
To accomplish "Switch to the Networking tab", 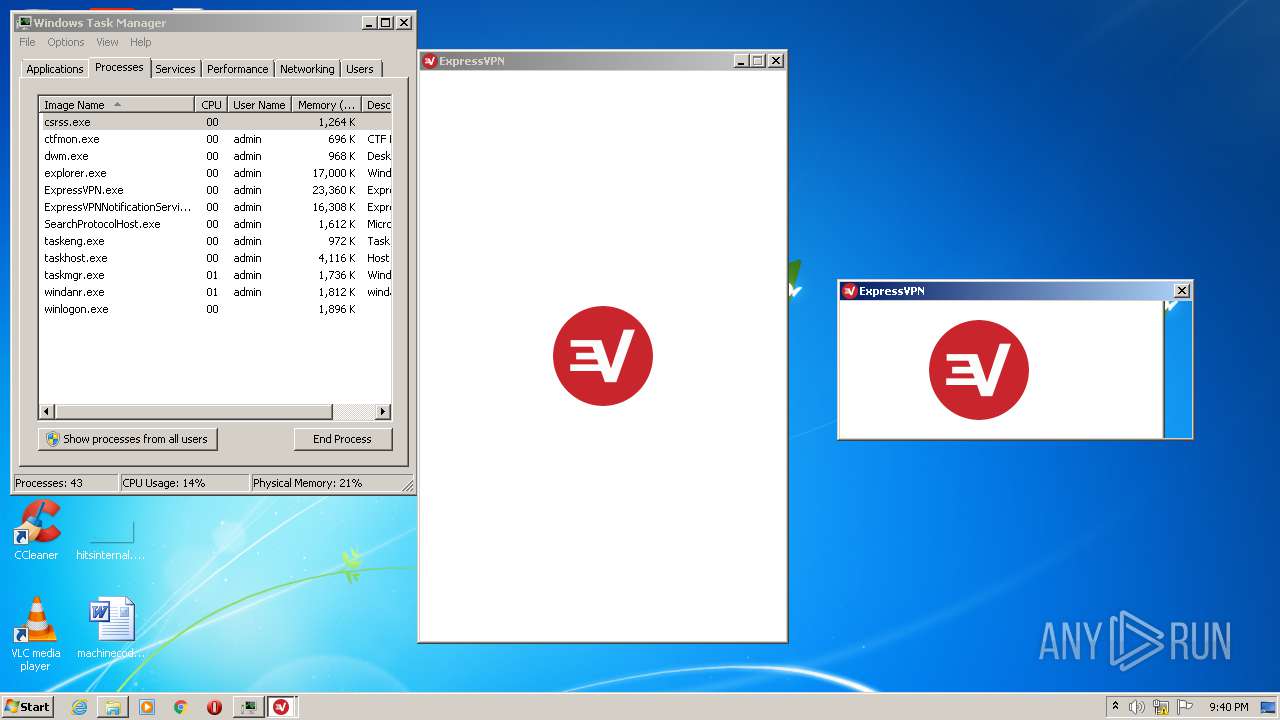I will click(x=307, y=69).
